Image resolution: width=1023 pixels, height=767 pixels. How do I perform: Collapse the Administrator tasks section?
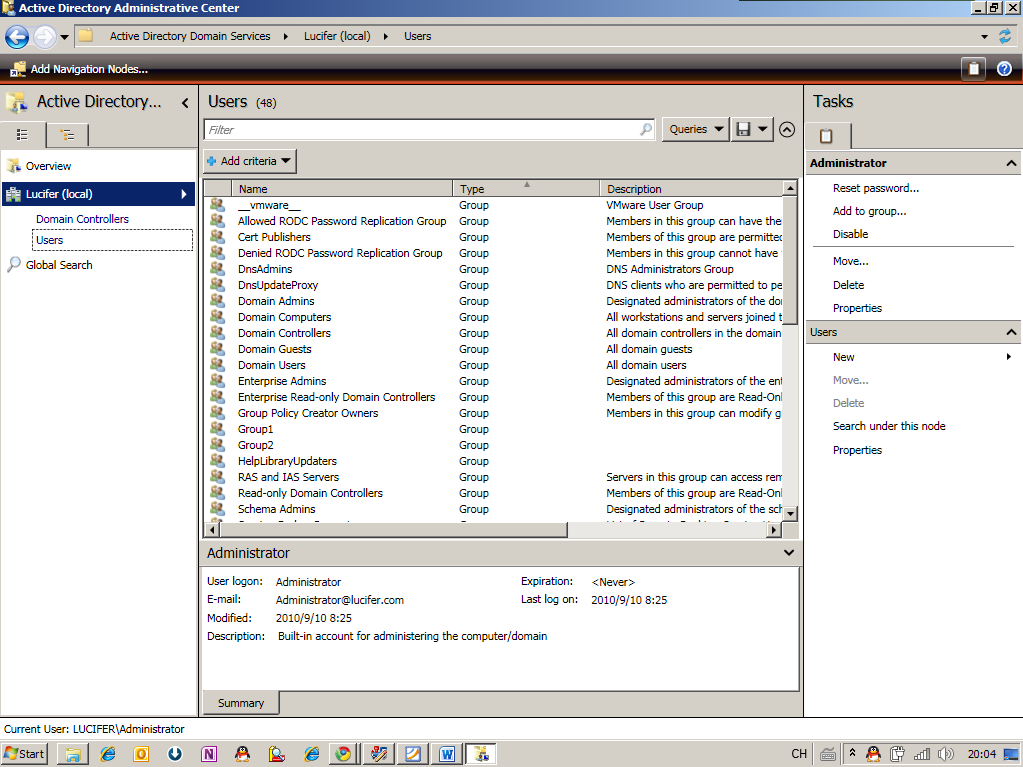[1011, 163]
